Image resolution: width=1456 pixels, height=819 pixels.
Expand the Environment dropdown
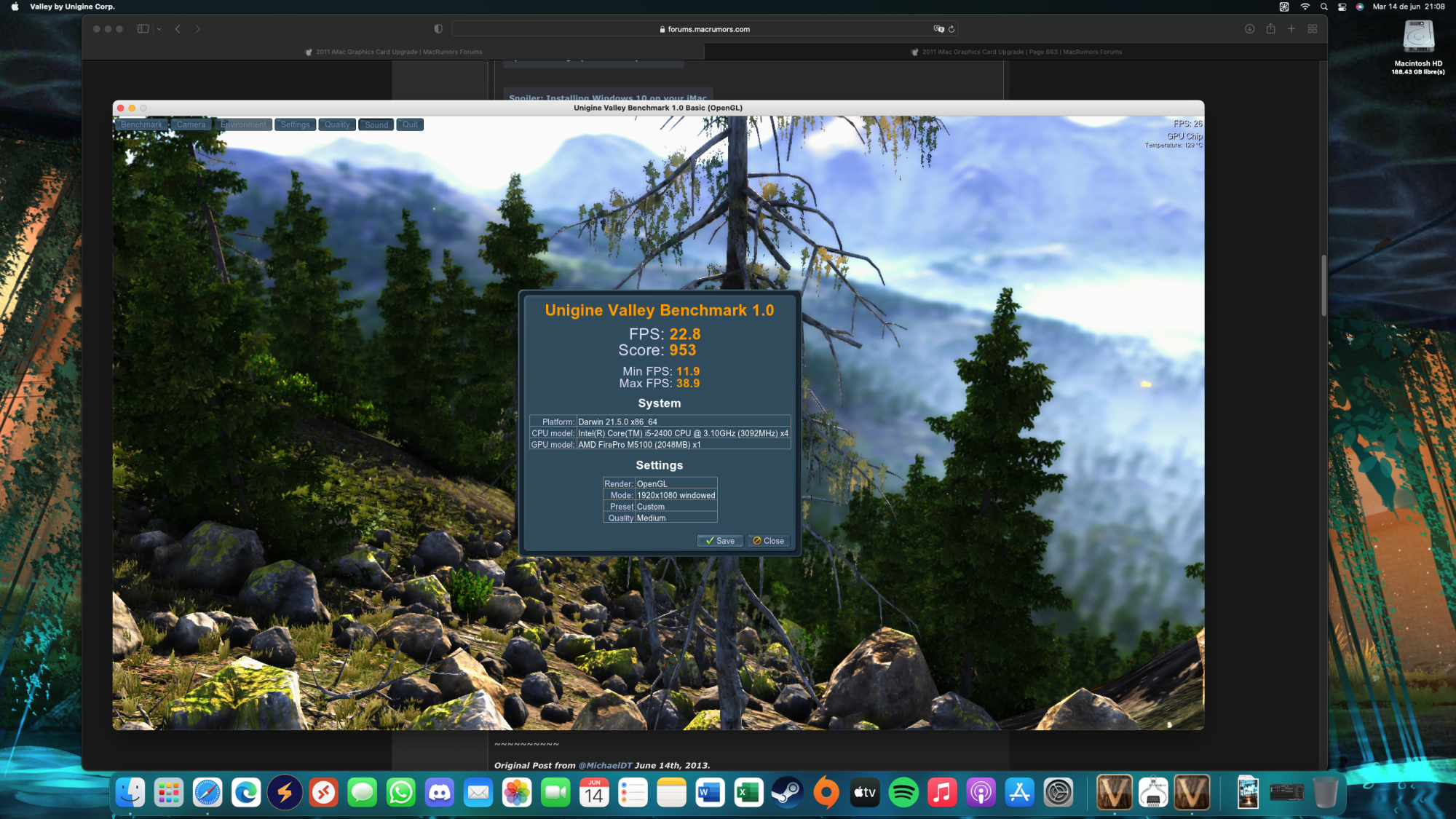[243, 124]
